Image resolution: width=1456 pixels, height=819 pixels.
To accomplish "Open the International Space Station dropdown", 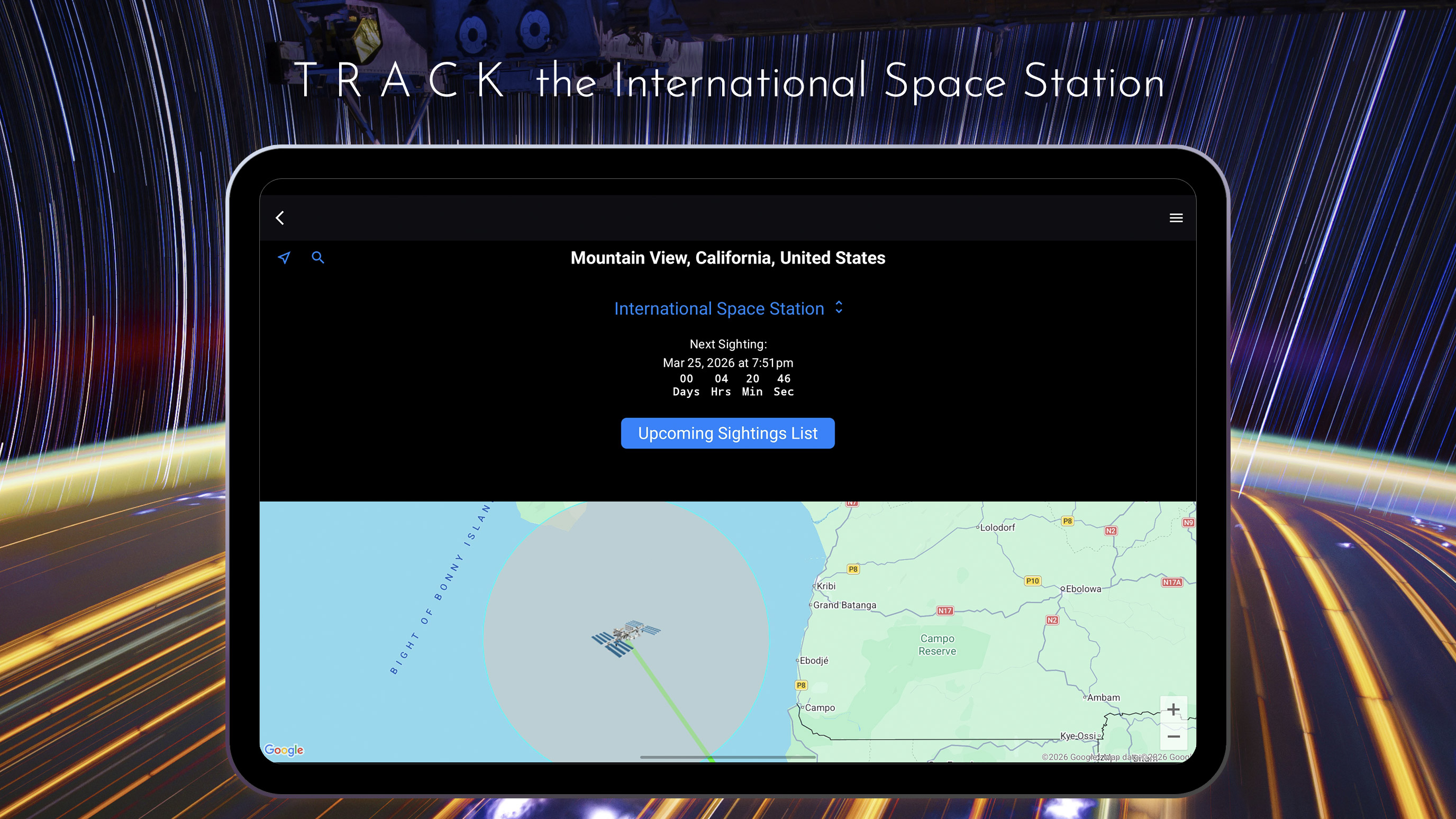I will 719,308.
